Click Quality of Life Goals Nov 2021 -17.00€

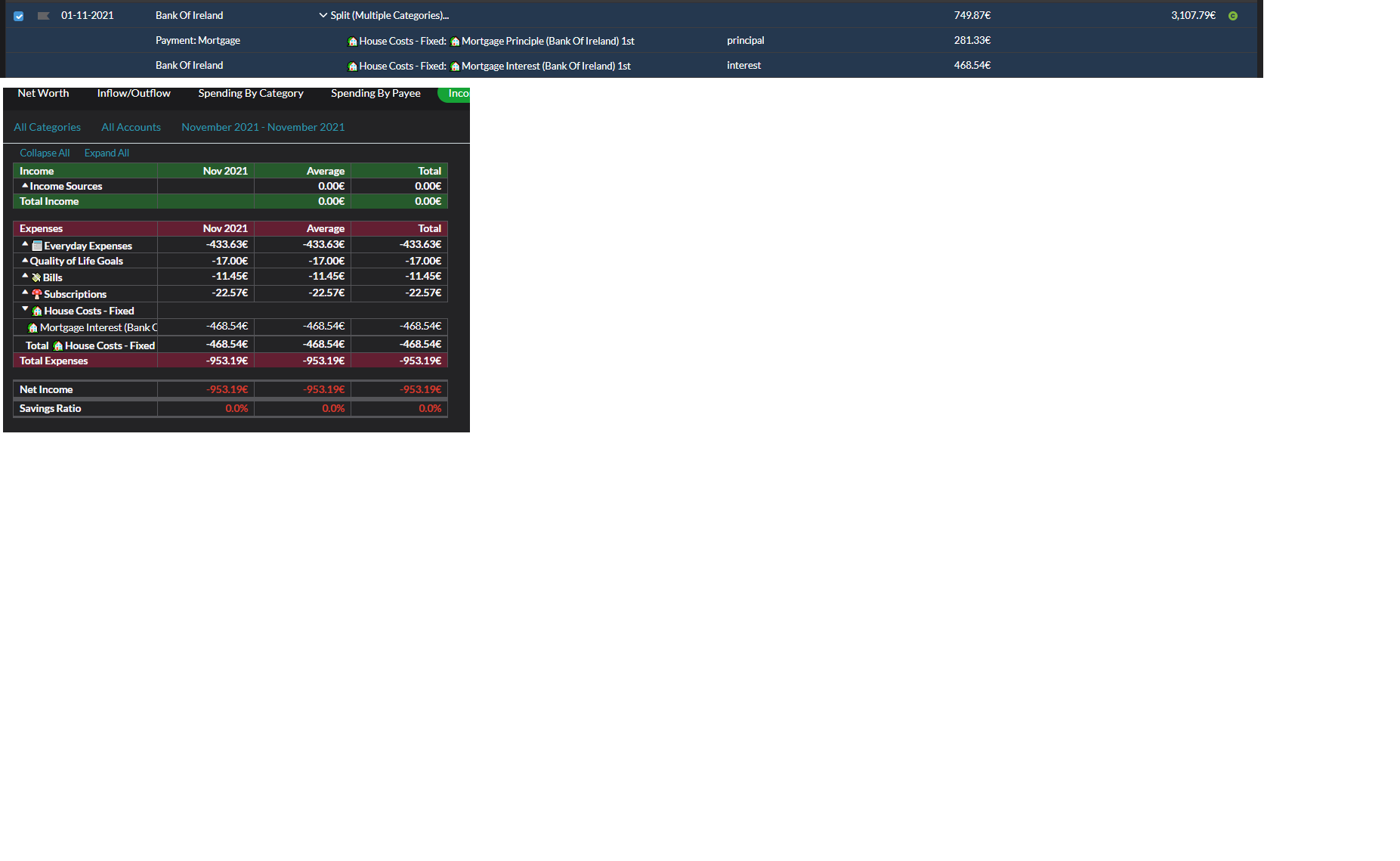tap(230, 261)
